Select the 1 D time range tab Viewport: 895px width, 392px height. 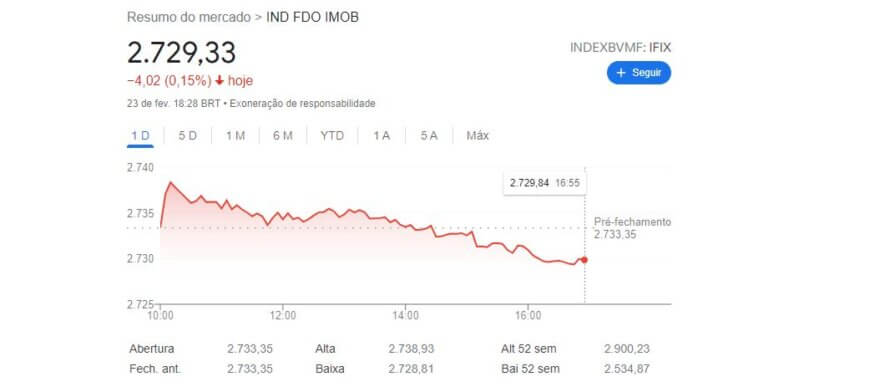[140, 136]
